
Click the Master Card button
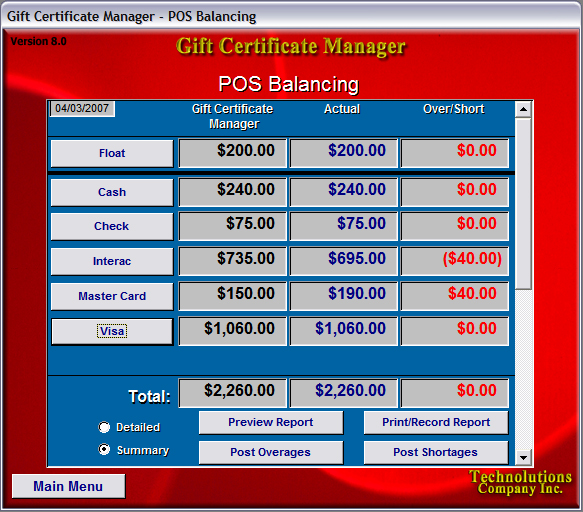(x=112, y=296)
